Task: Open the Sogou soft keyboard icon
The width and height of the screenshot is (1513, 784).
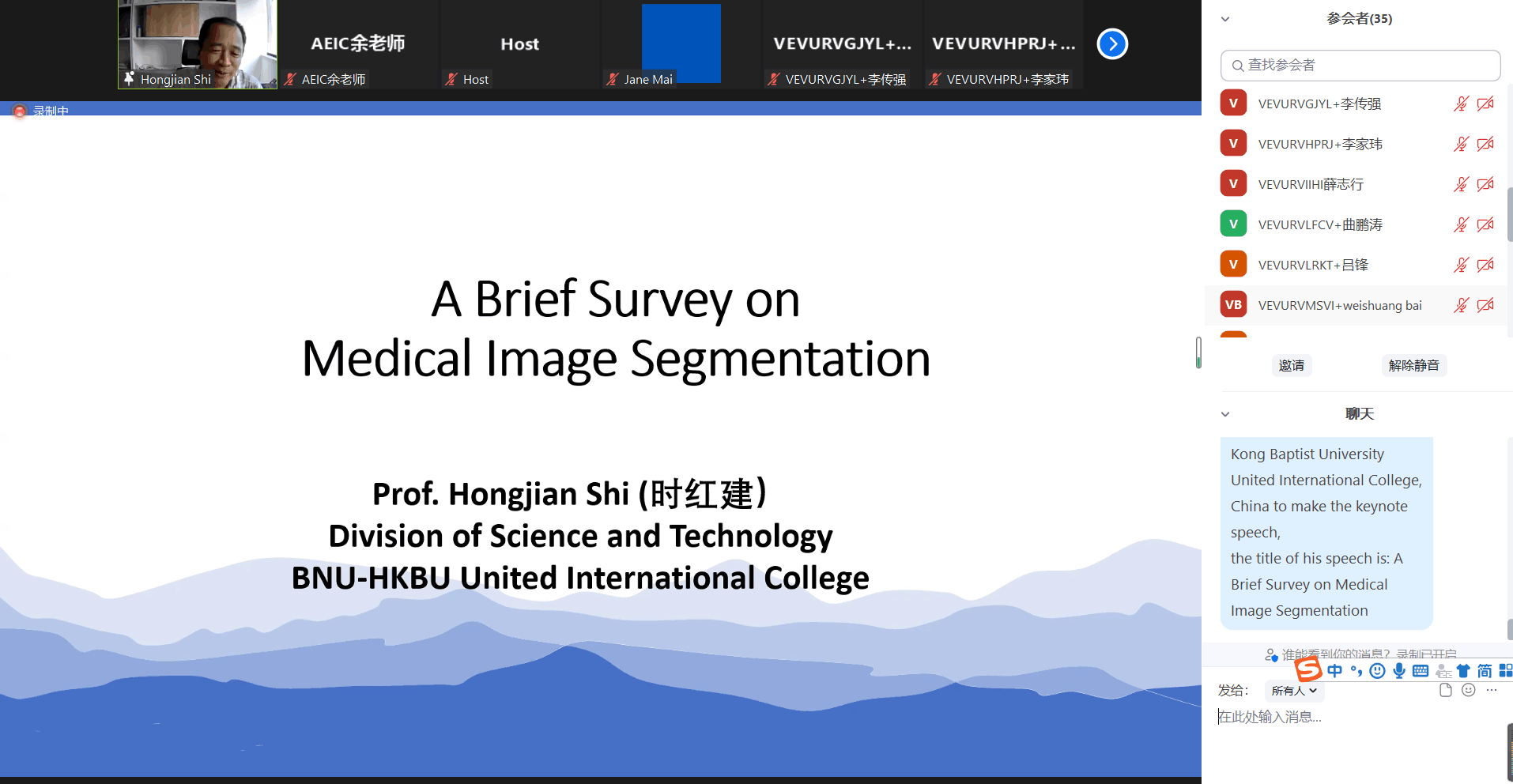Action: coord(1421,671)
